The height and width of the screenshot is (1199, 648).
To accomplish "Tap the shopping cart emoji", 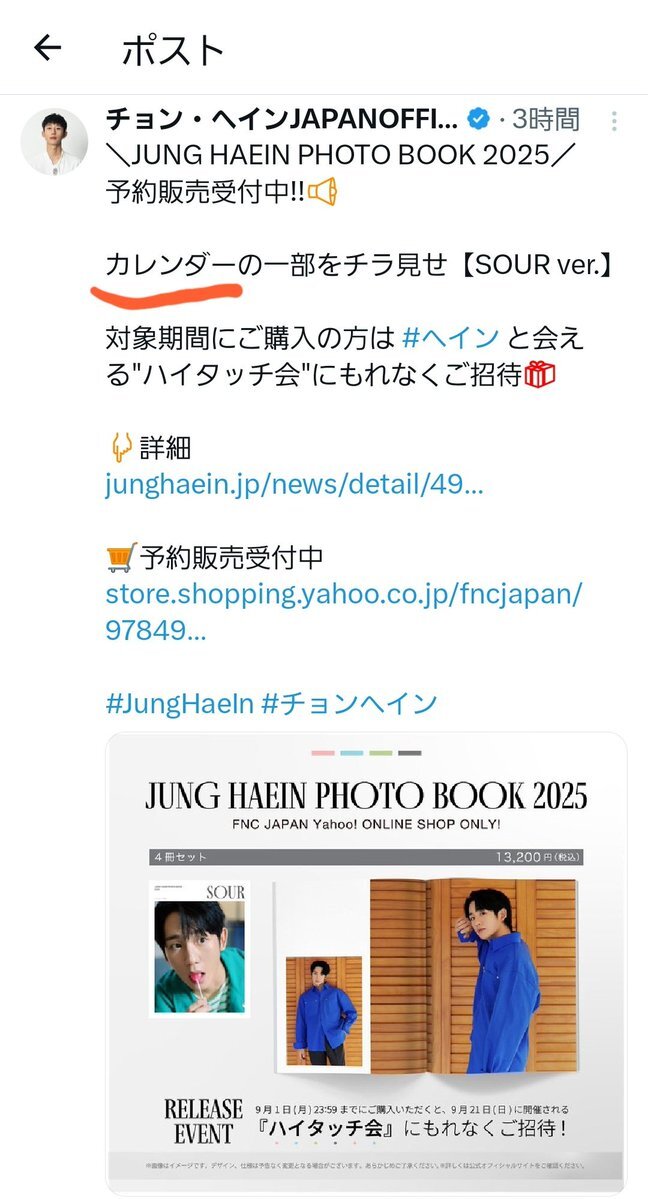I will click(x=122, y=558).
